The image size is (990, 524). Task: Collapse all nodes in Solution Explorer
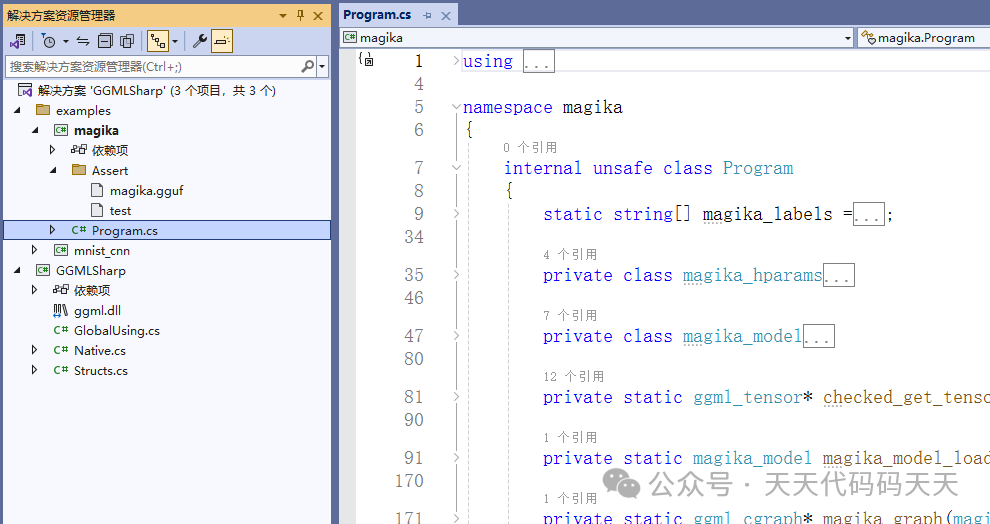[105, 42]
